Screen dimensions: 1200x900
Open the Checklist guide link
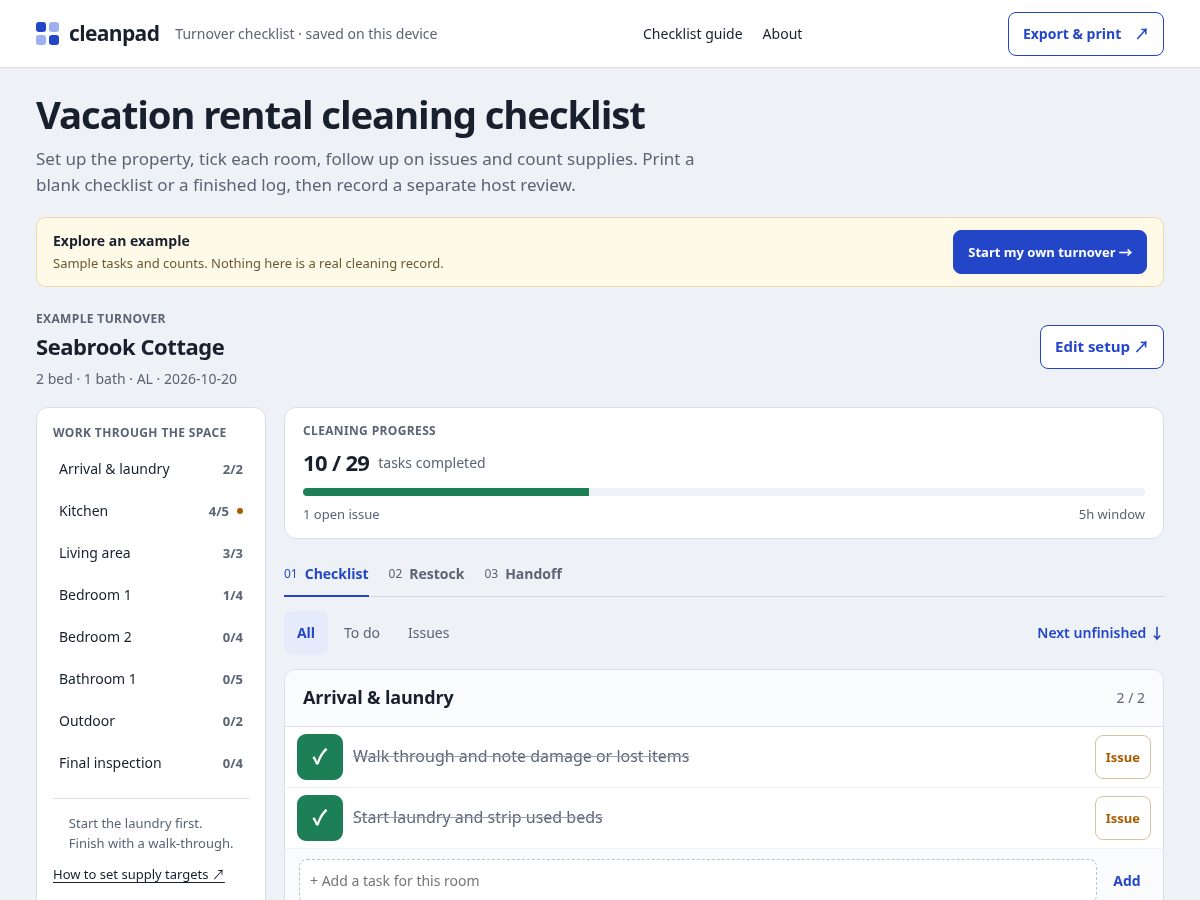[x=692, y=34]
